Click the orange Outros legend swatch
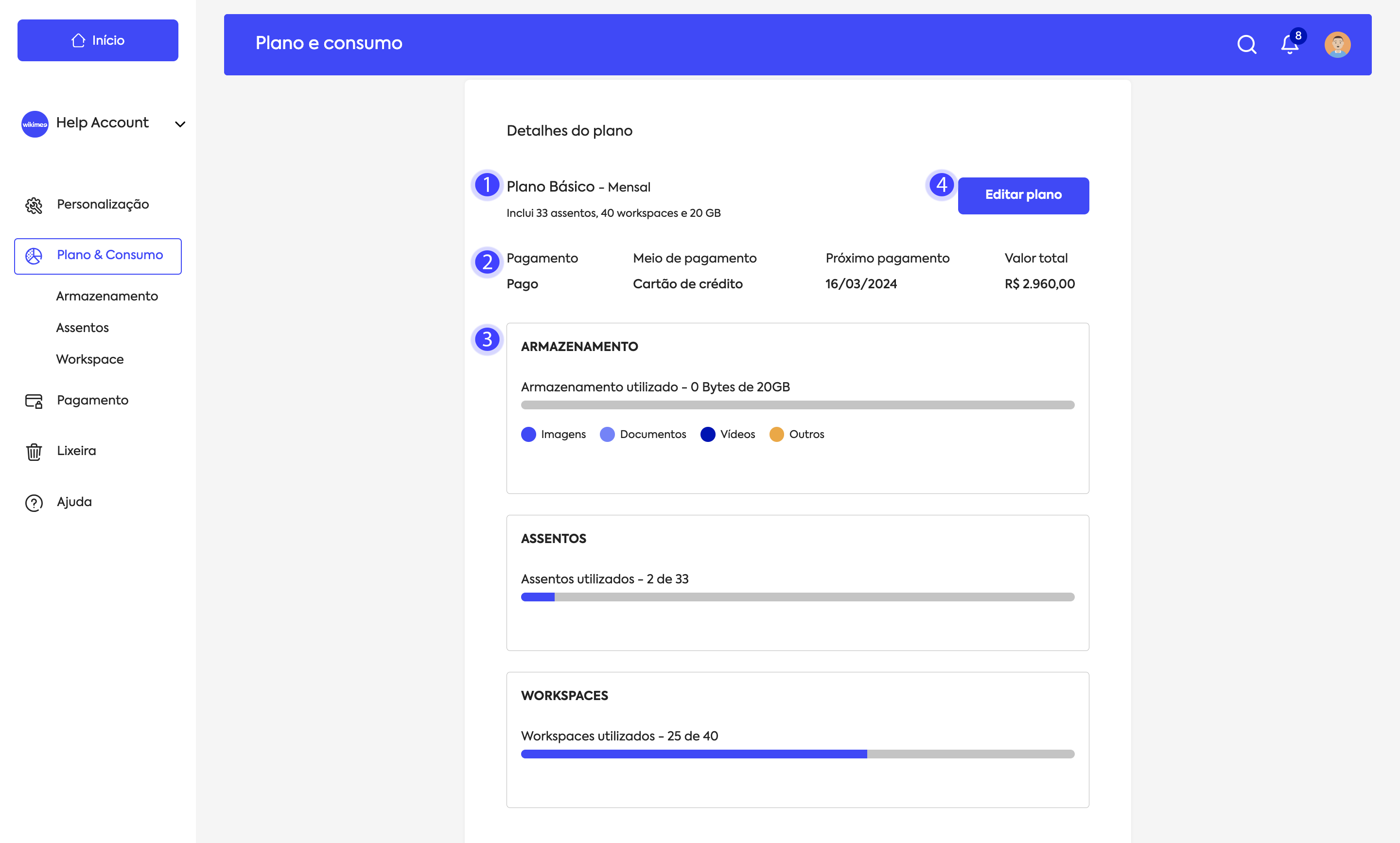The image size is (1400, 843). (x=776, y=434)
